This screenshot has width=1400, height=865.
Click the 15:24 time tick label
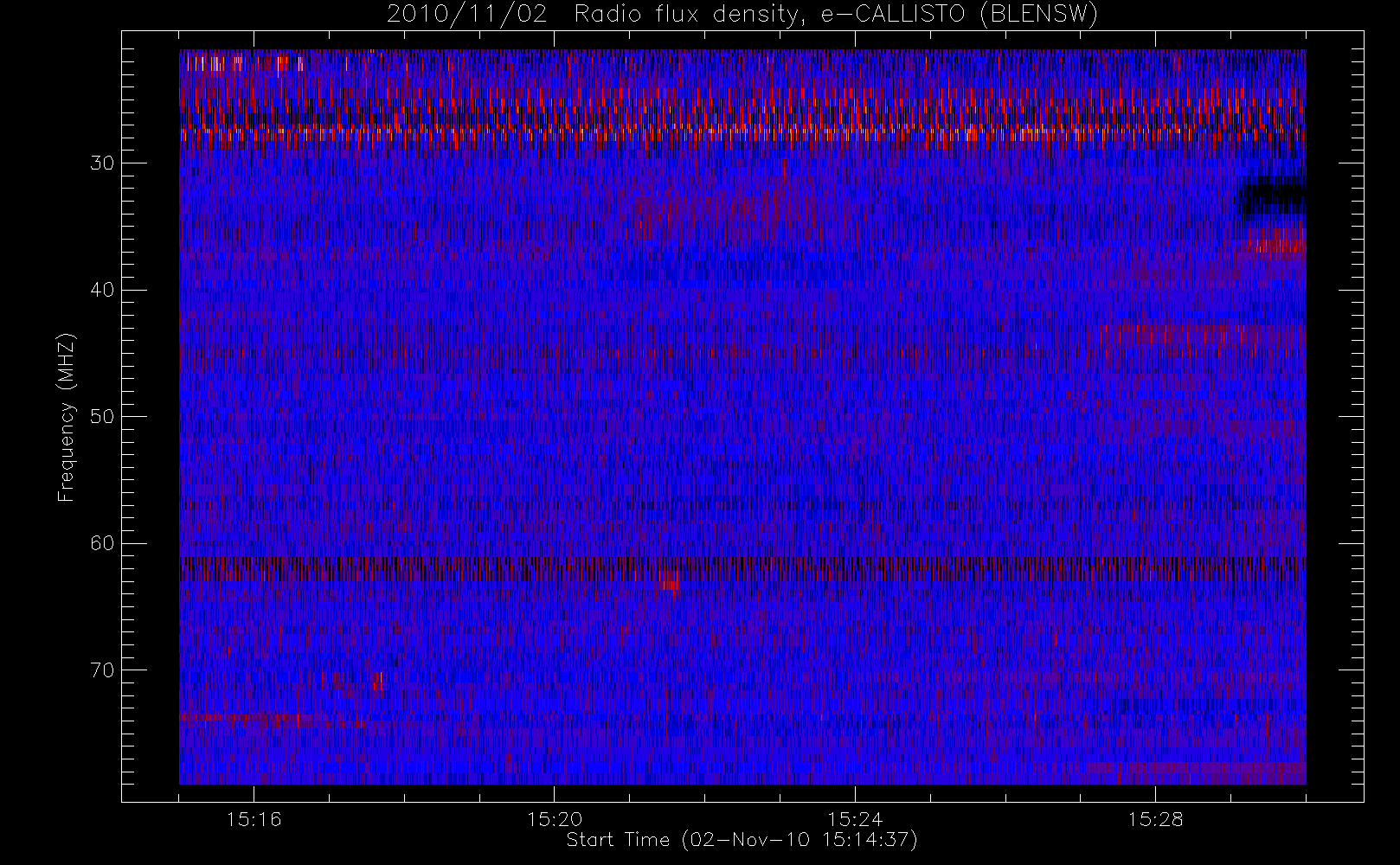(x=855, y=819)
